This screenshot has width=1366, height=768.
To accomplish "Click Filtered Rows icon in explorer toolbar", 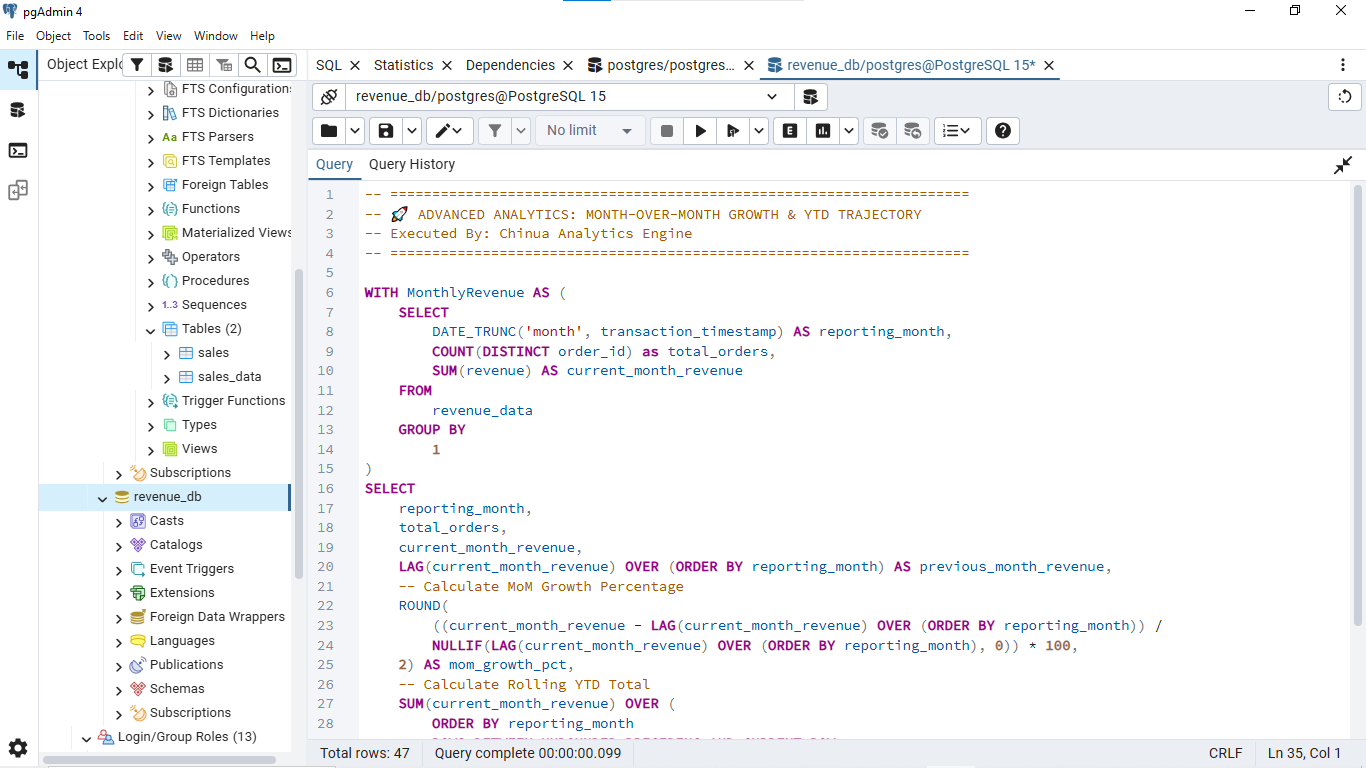I will (224, 65).
